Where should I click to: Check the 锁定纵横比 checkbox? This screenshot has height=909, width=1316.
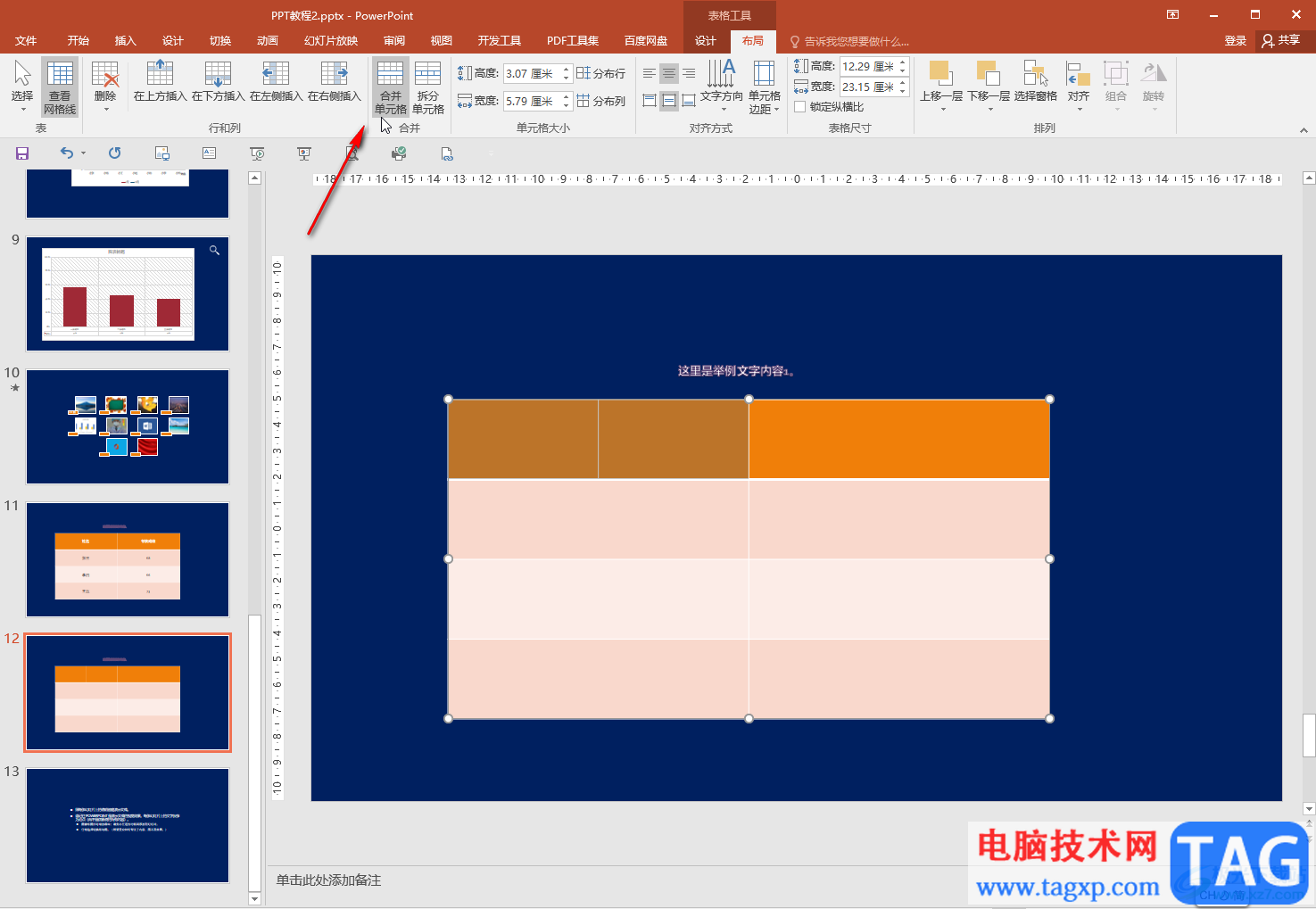coord(800,107)
